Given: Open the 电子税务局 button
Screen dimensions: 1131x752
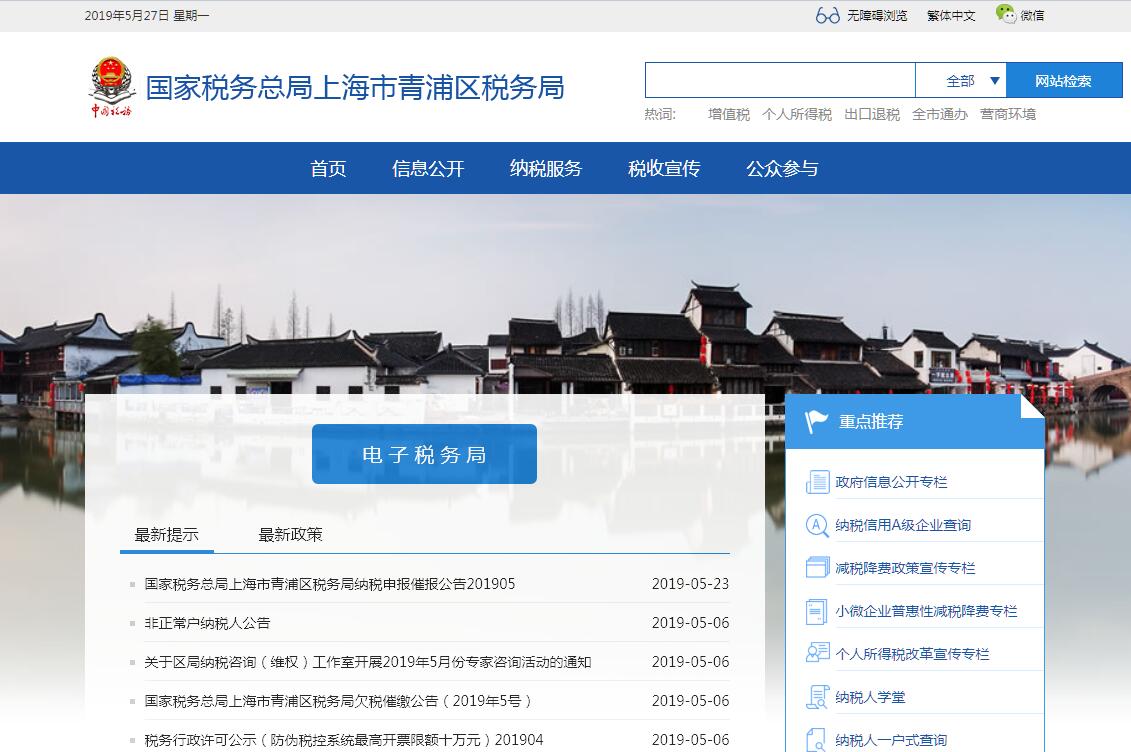Looking at the screenshot, I should tap(424, 455).
